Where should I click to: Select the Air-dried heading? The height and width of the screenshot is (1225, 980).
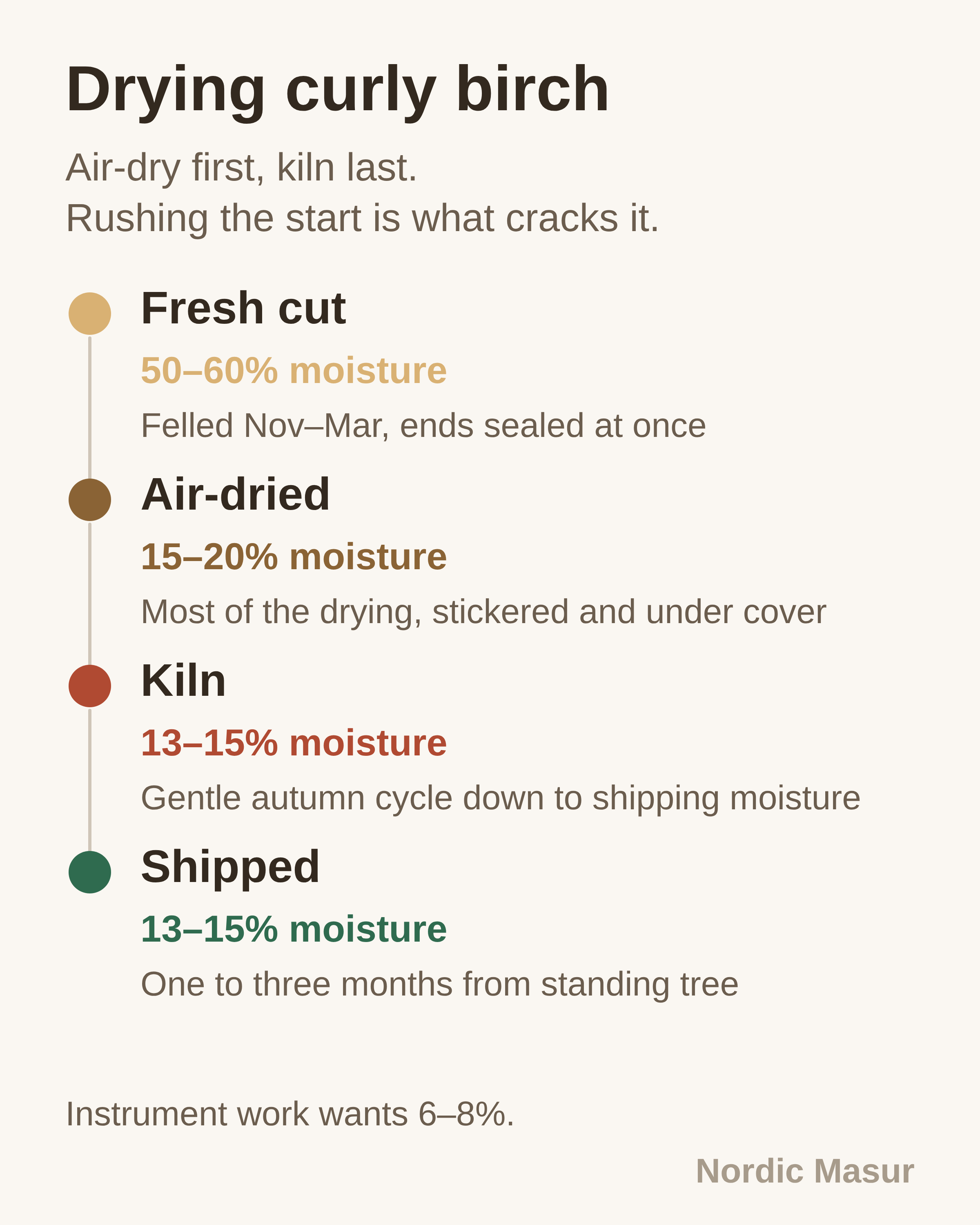(235, 494)
